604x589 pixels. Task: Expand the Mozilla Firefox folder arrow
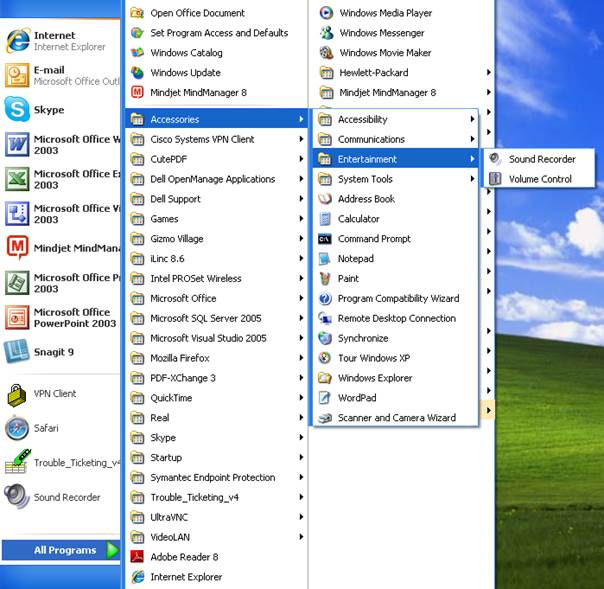coord(301,358)
